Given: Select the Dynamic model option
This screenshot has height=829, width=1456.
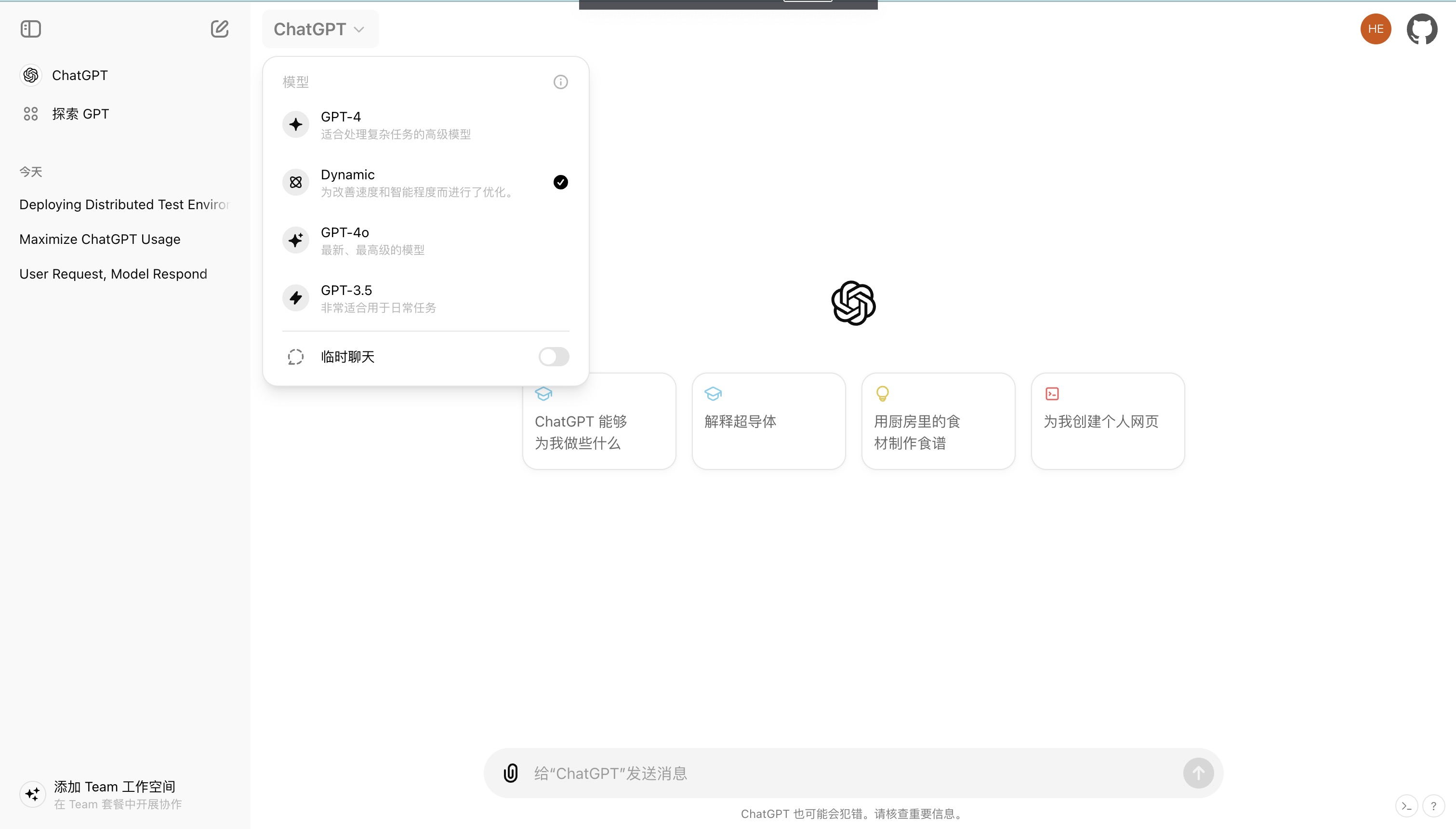Looking at the screenshot, I should (x=425, y=183).
